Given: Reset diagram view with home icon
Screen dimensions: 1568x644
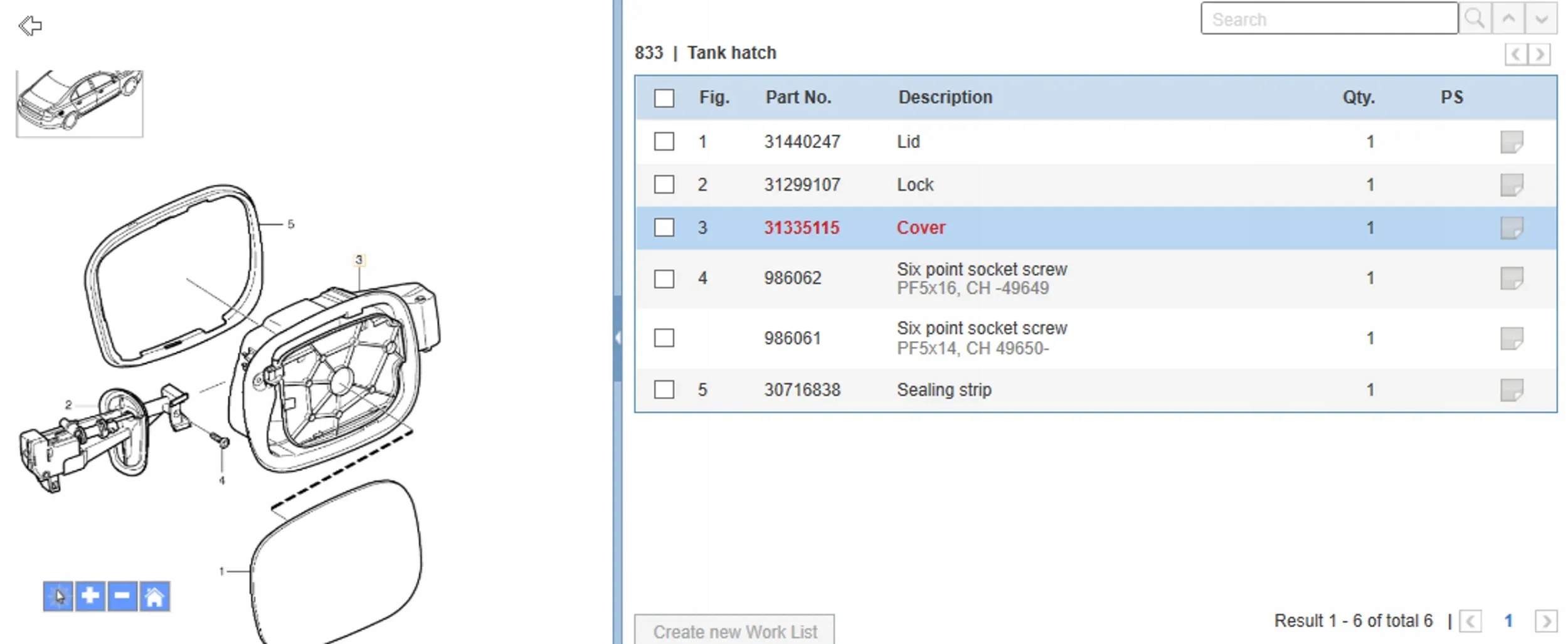Looking at the screenshot, I should [x=154, y=596].
